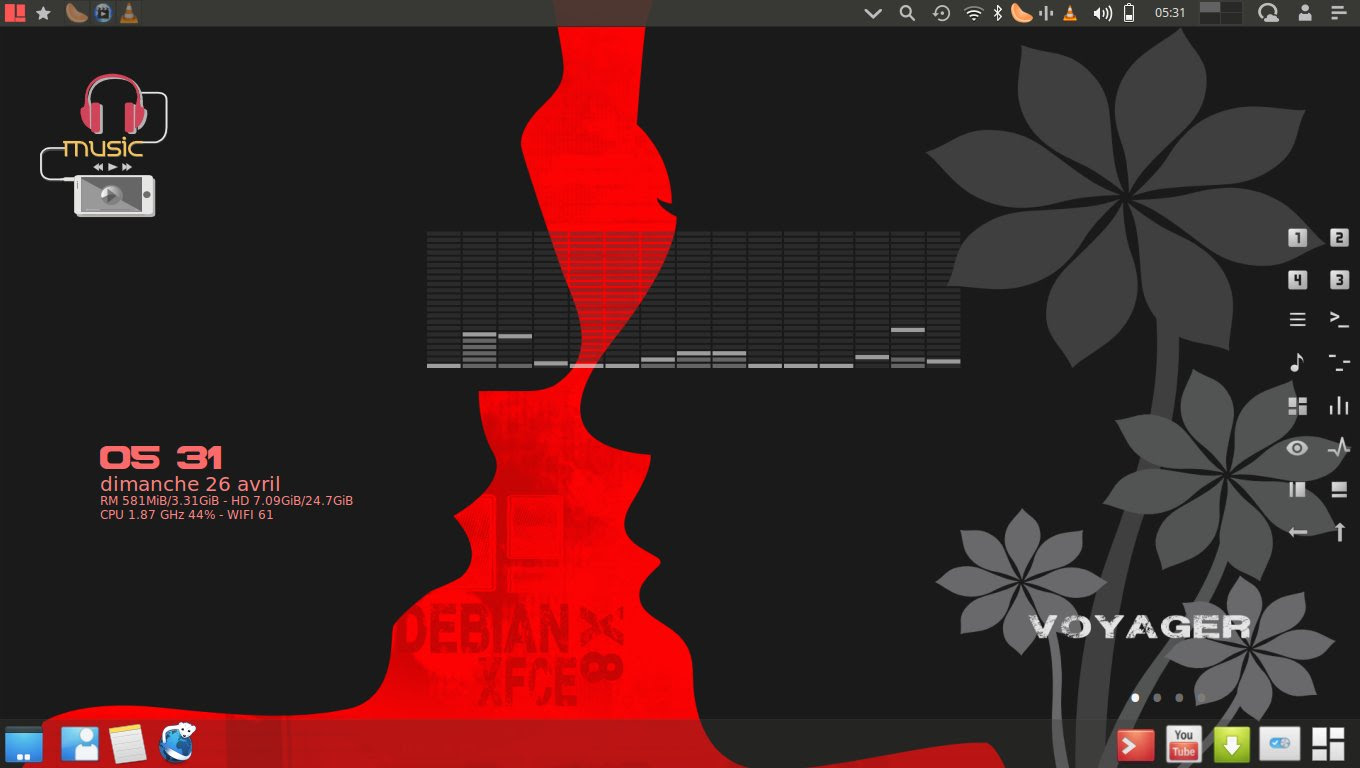Viewport: 1360px width, 768px height.
Task: Open the YouTube icon in bottom dock
Action: tap(1184, 745)
